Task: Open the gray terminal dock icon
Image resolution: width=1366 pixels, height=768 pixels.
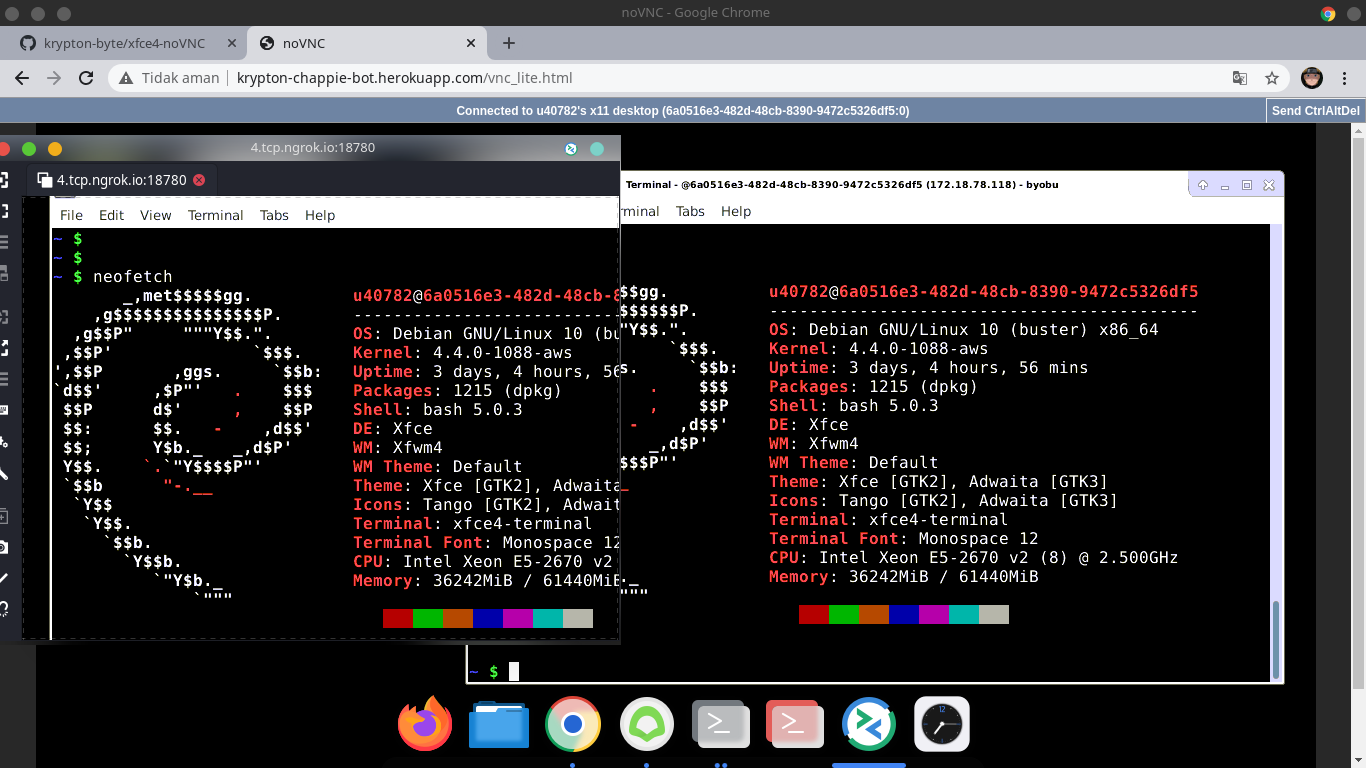Action: tap(721, 724)
